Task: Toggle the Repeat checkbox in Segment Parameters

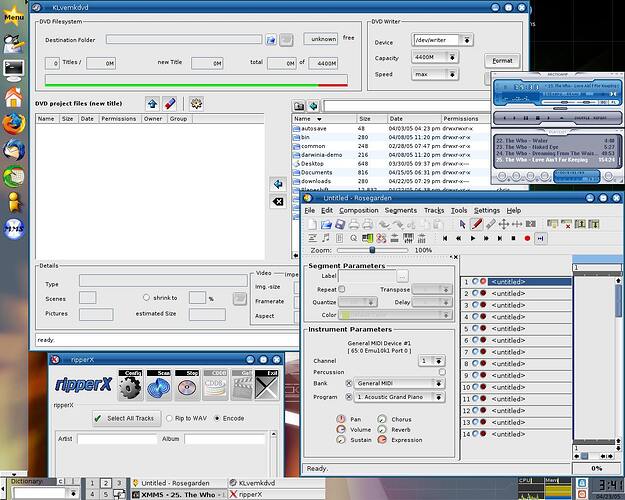Action: tap(342, 289)
